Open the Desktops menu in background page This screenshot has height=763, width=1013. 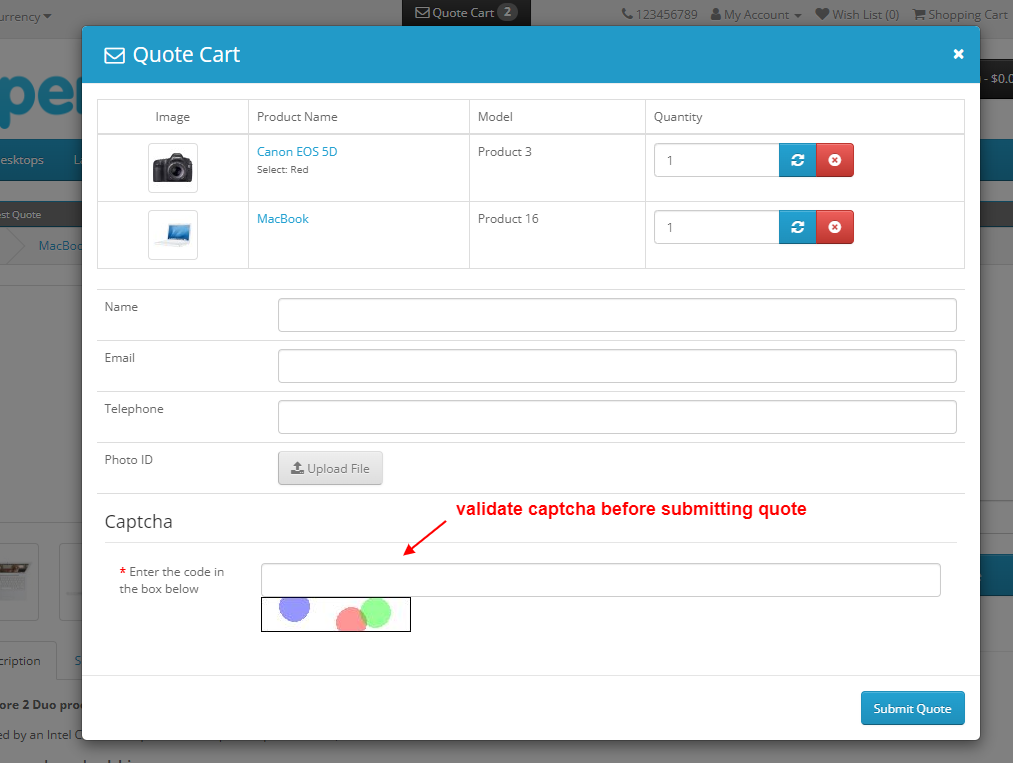[21, 160]
